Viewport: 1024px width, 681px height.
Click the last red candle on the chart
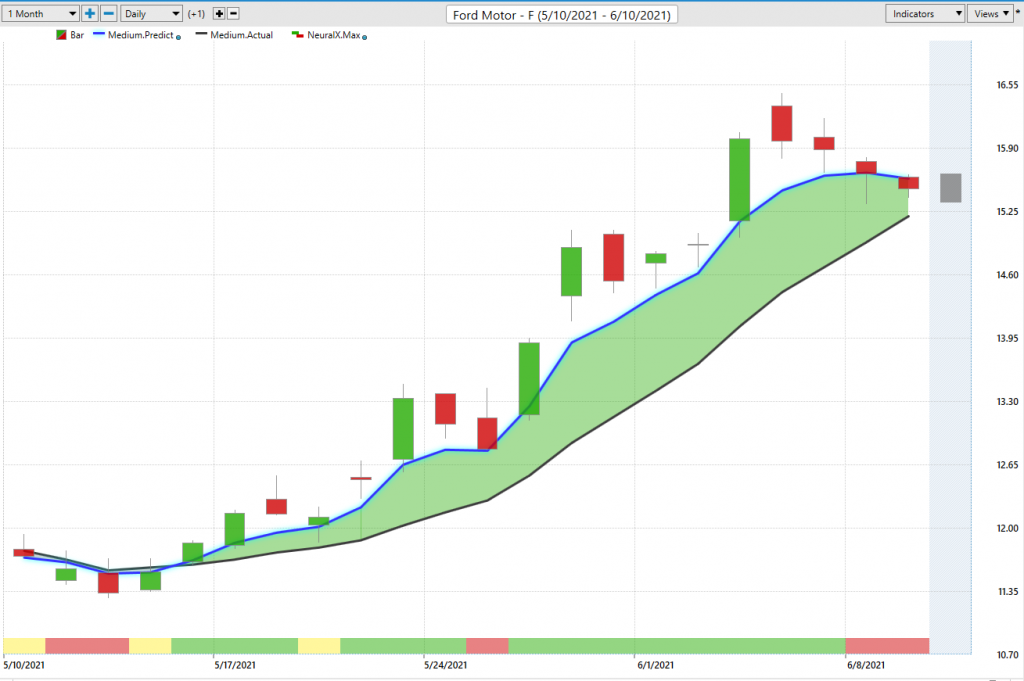[908, 183]
